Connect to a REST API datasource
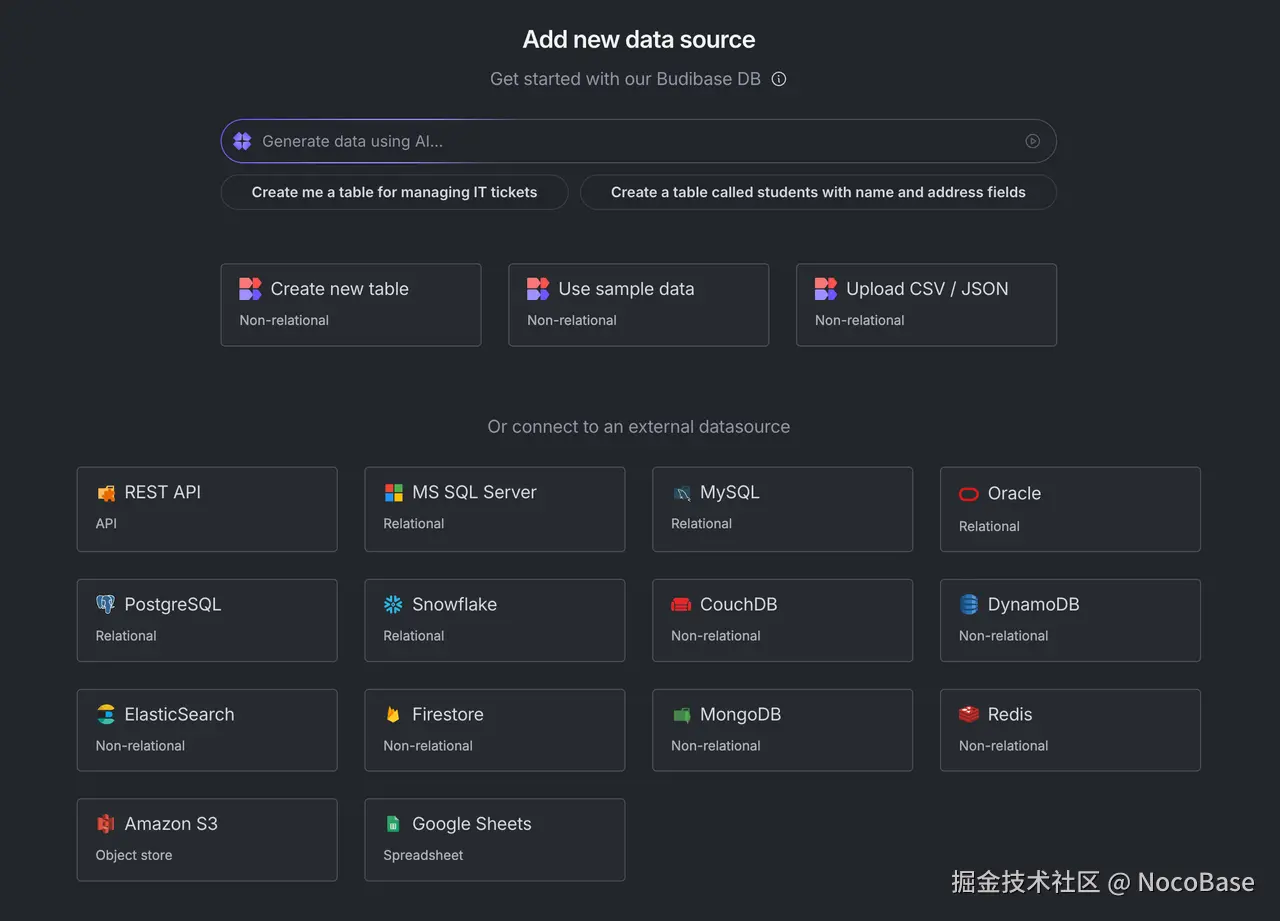The height and width of the screenshot is (921, 1280). click(x=206, y=508)
